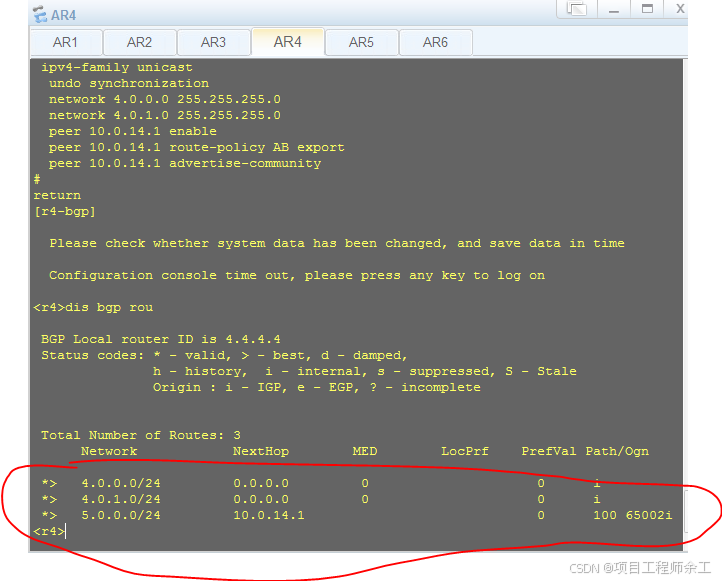The height and width of the screenshot is (581, 722).
Task: Switch to the AR2 tab
Action: click(x=140, y=42)
